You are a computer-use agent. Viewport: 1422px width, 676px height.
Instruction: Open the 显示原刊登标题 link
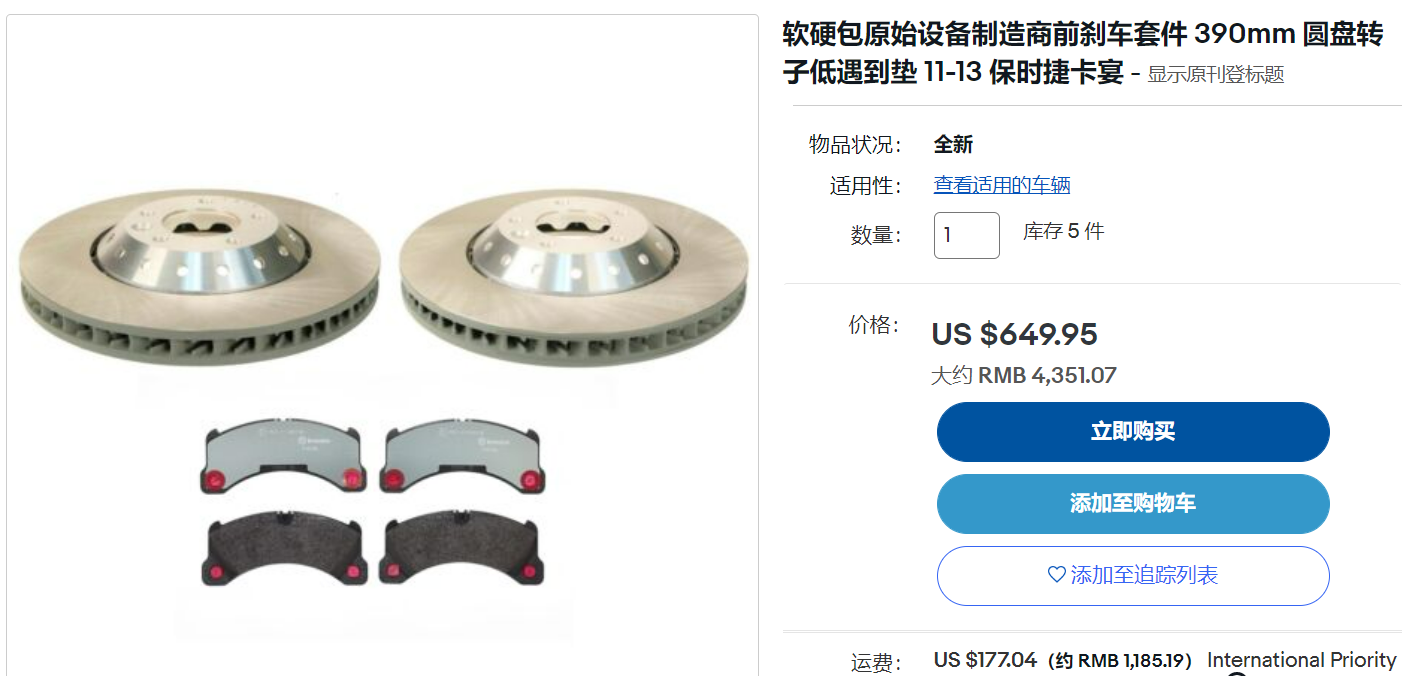tap(1215, 75)
